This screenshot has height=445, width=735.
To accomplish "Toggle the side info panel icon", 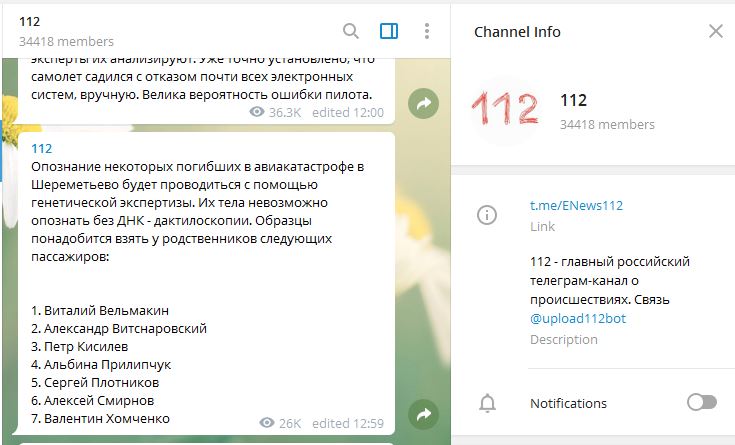I will coord(389,31).
